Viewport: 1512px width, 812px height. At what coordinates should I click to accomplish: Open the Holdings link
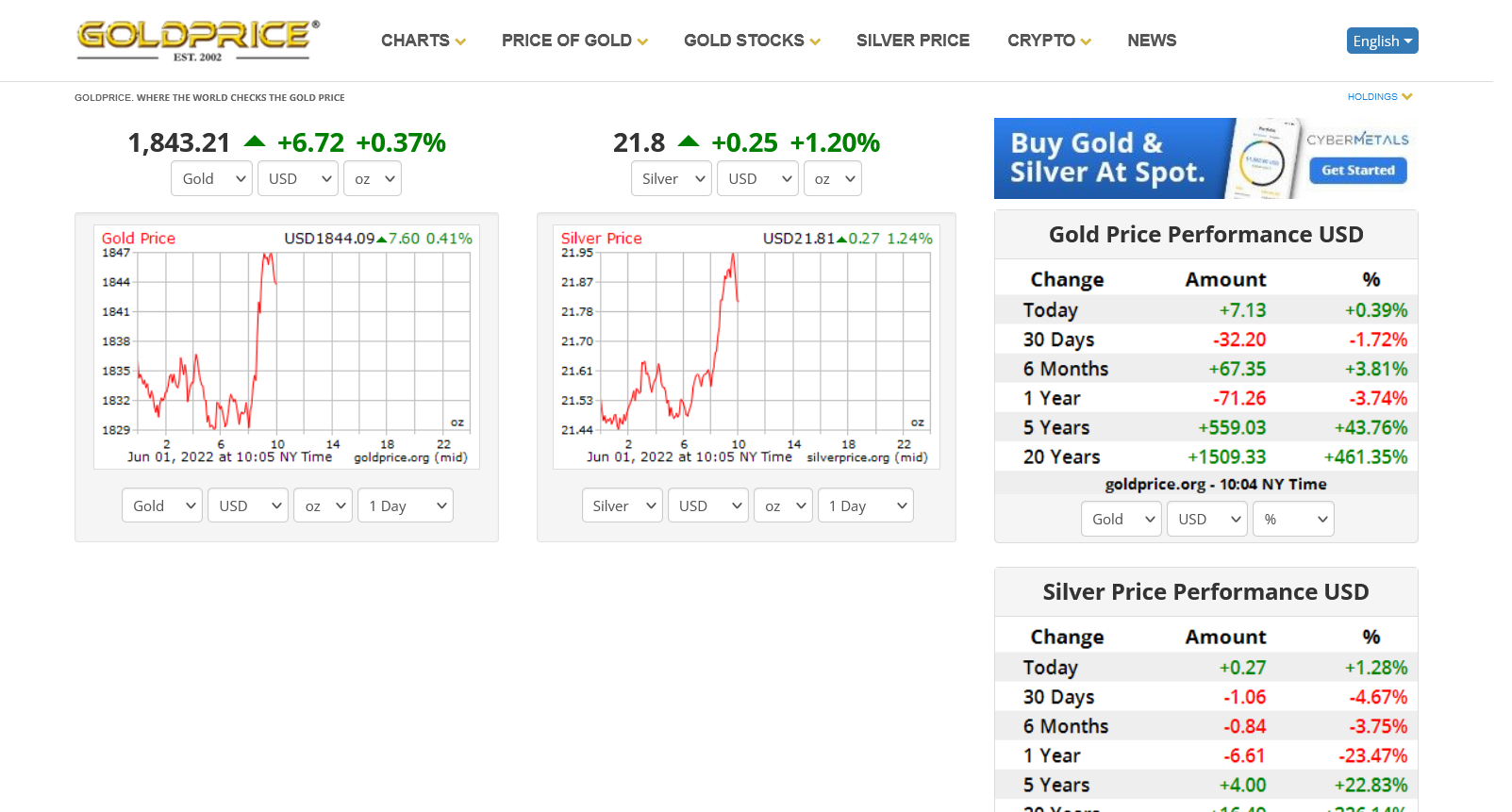click(x=1371, y=97)
